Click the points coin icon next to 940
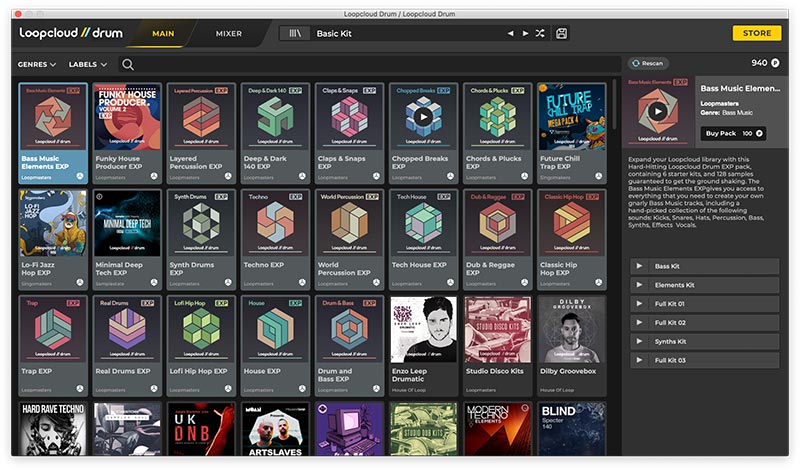Viewport: 800px width, 470px height. tap(775, 63)
